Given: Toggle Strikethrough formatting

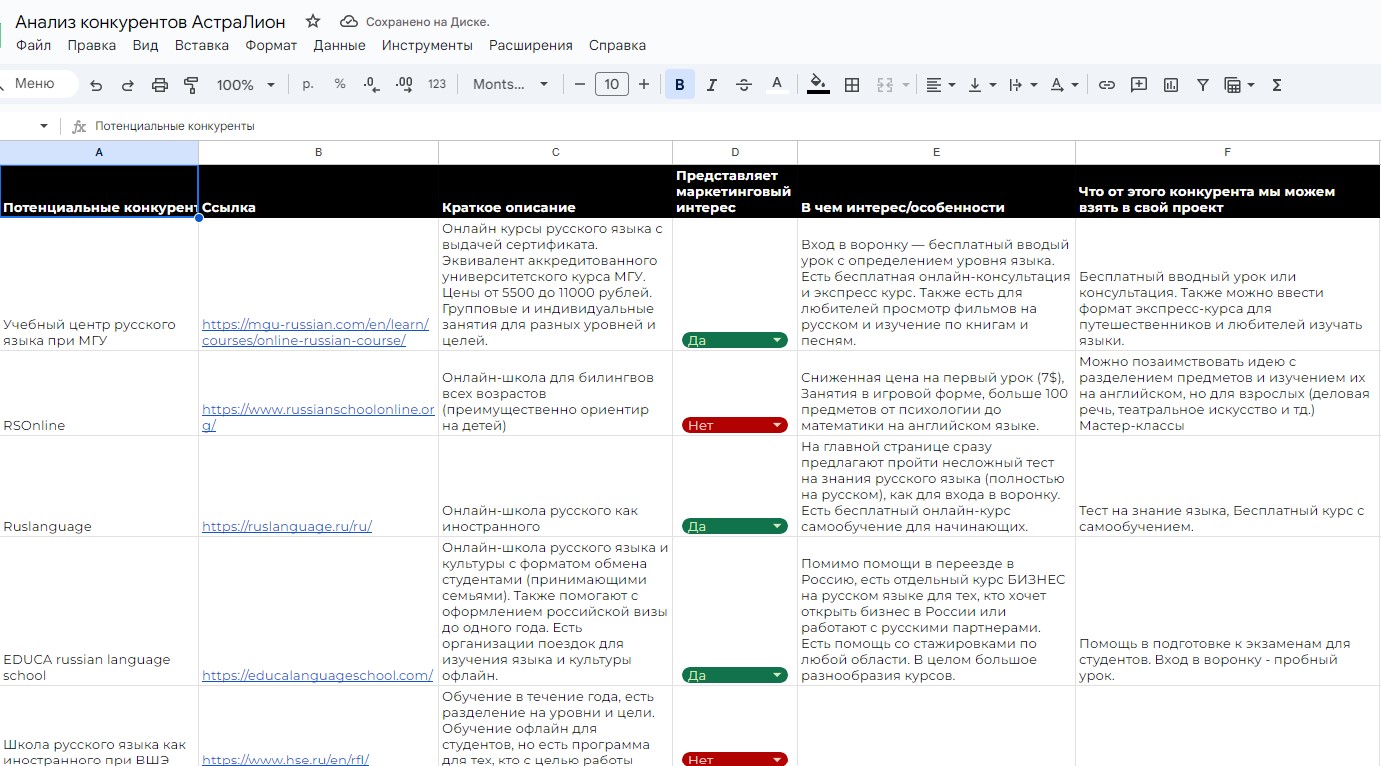Looking at the screenshot, I should click(x=744, y=85).
